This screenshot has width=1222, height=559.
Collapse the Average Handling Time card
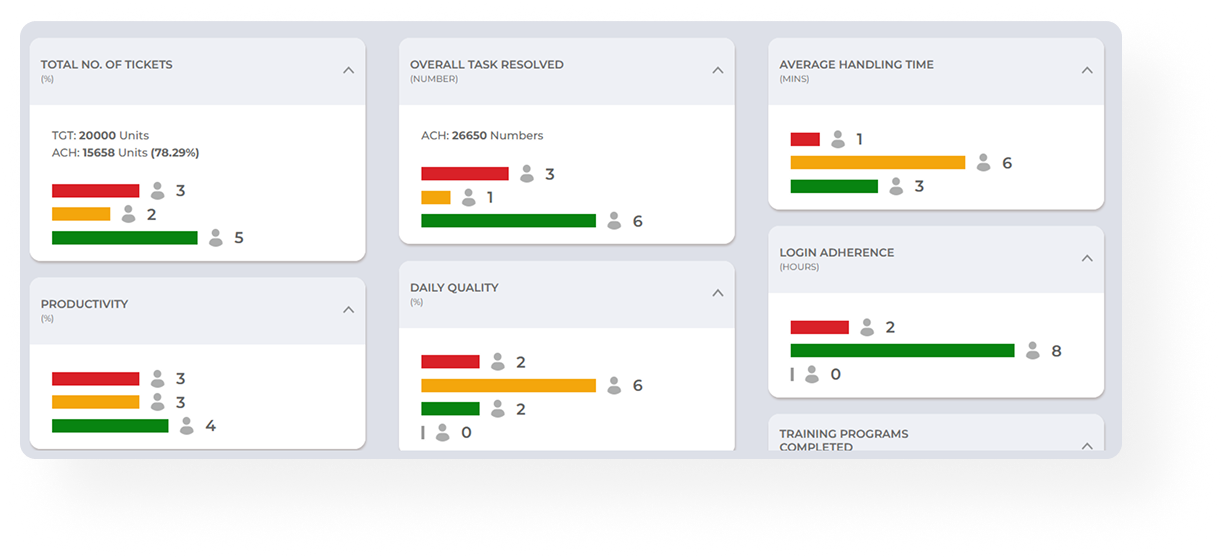coord(1087,71)
